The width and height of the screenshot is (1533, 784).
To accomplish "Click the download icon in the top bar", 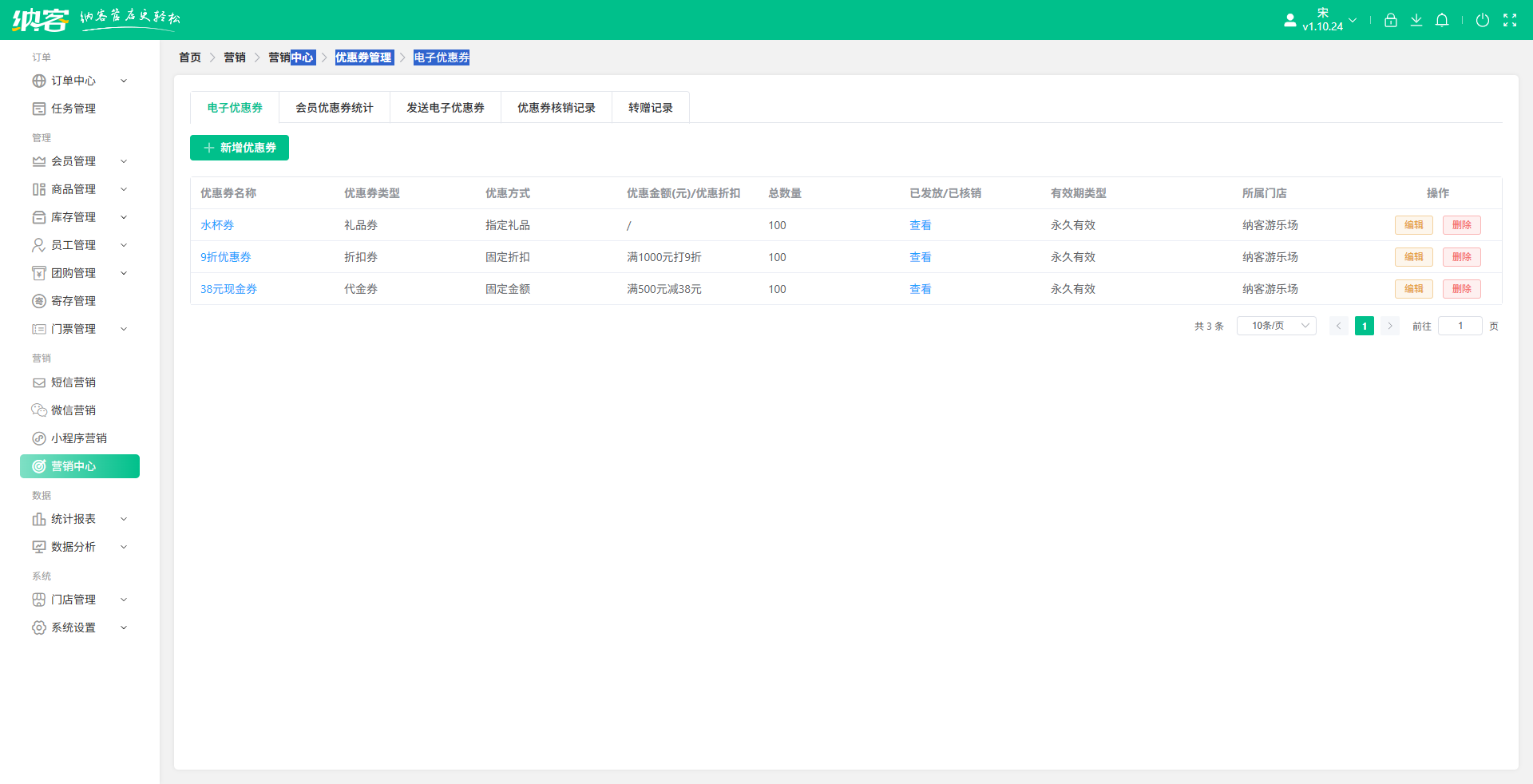I will [1416, 20].
